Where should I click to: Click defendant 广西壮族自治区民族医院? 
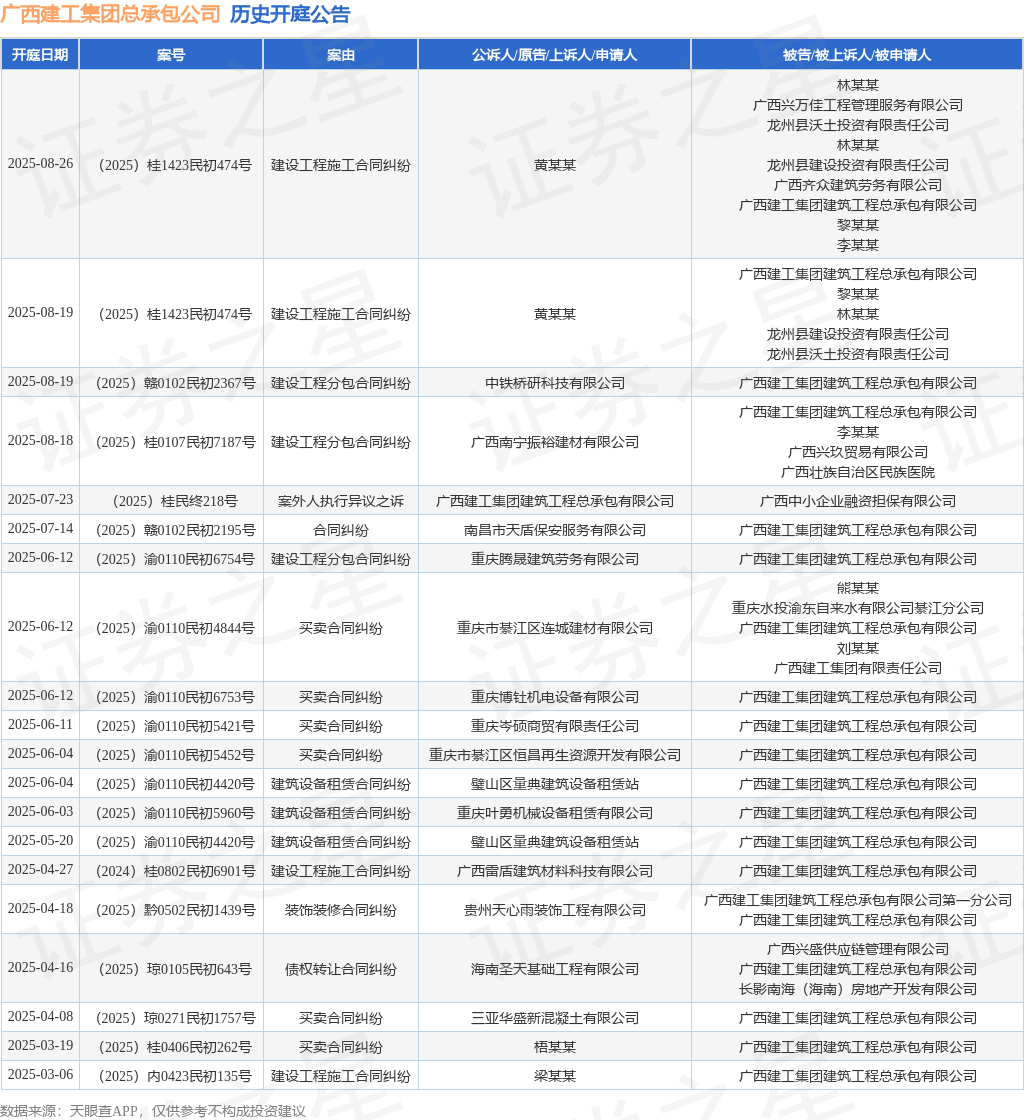tap(858, 472)
